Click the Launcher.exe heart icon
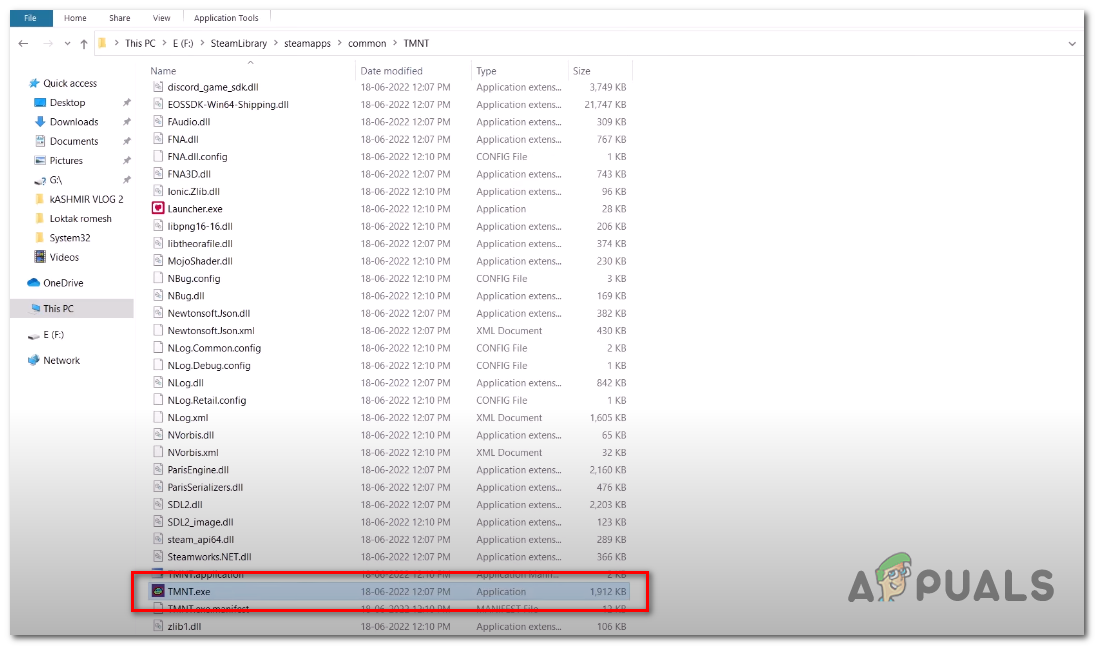 tap(158, 208)
